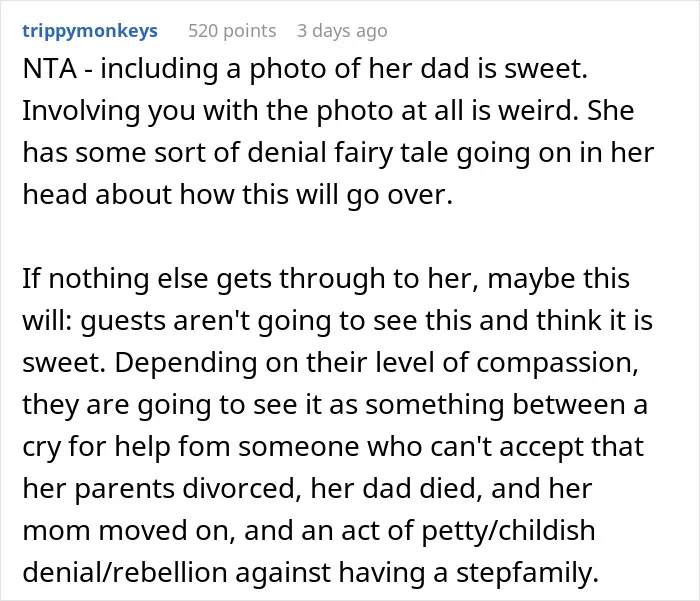Click the words 'her parents divorced,'

161,488
